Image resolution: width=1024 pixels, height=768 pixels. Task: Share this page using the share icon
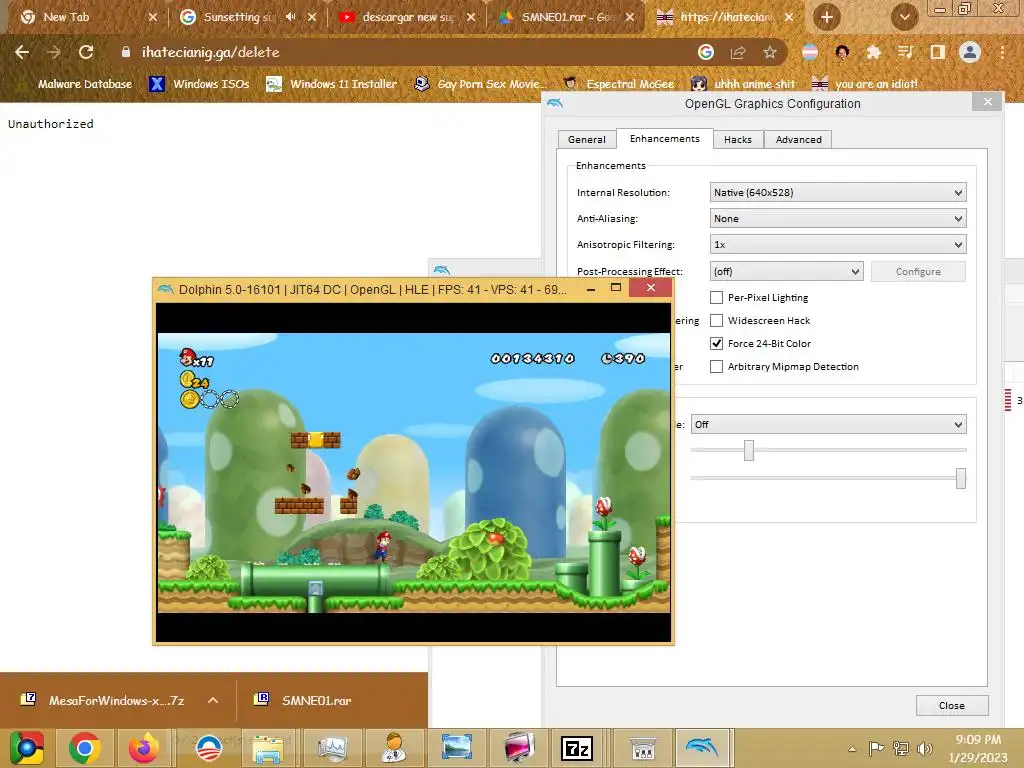(x=738, y=52)
